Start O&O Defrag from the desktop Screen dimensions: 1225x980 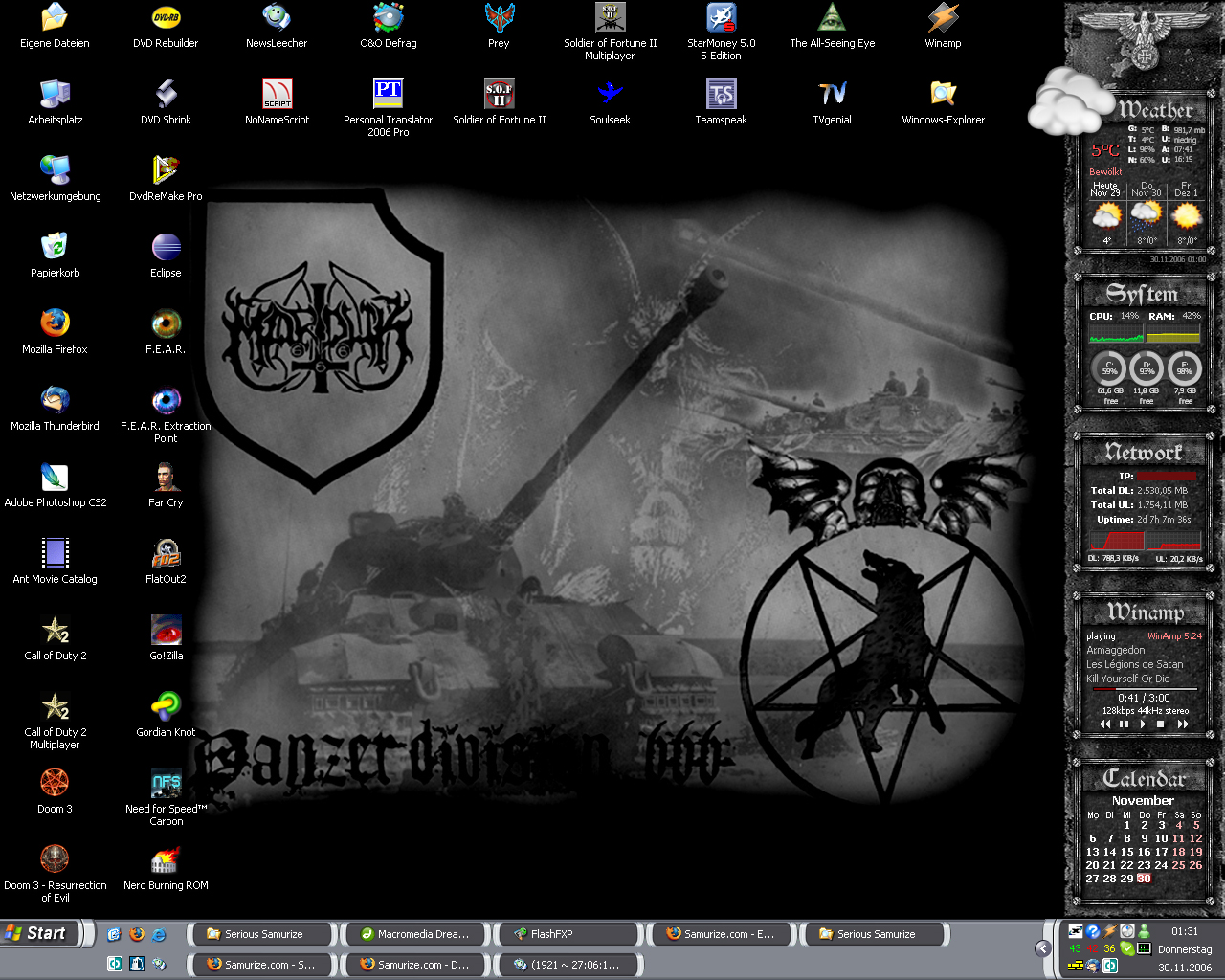click(388, 26)
